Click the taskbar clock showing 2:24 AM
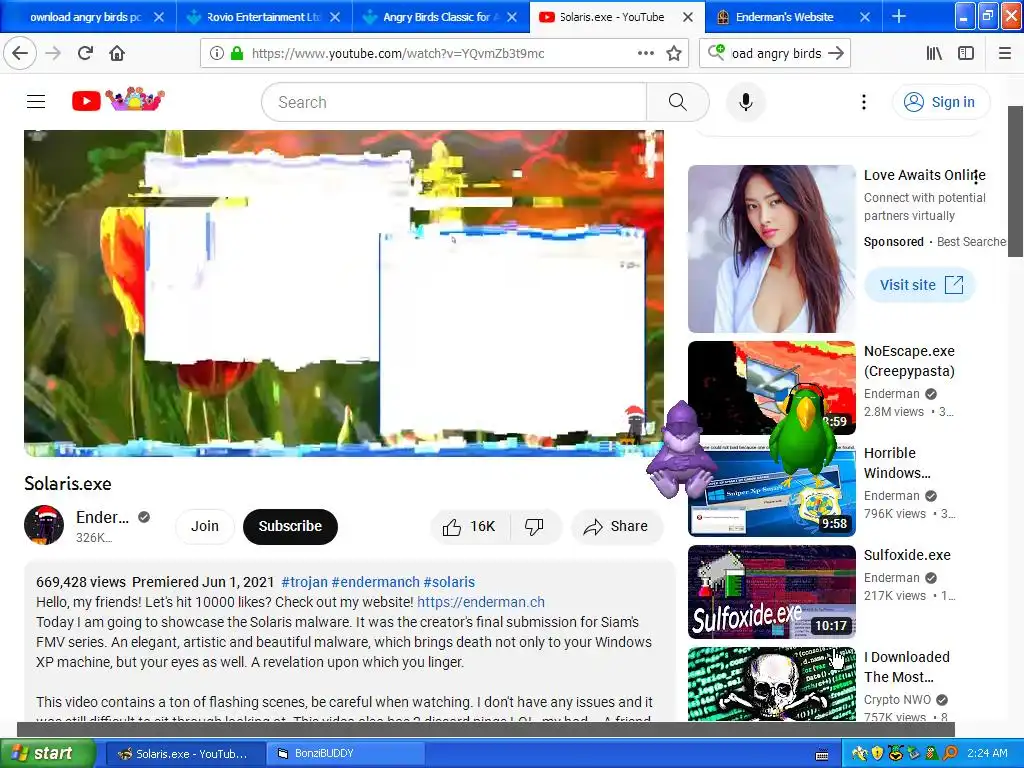 [987, 754]
